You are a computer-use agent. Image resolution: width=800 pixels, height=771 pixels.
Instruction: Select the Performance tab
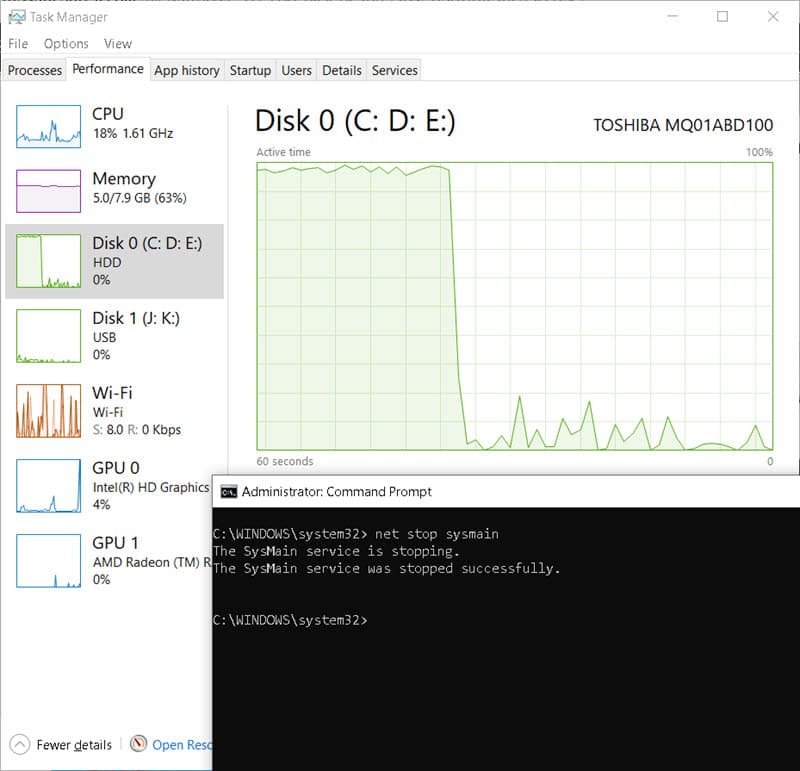point(108,69)
